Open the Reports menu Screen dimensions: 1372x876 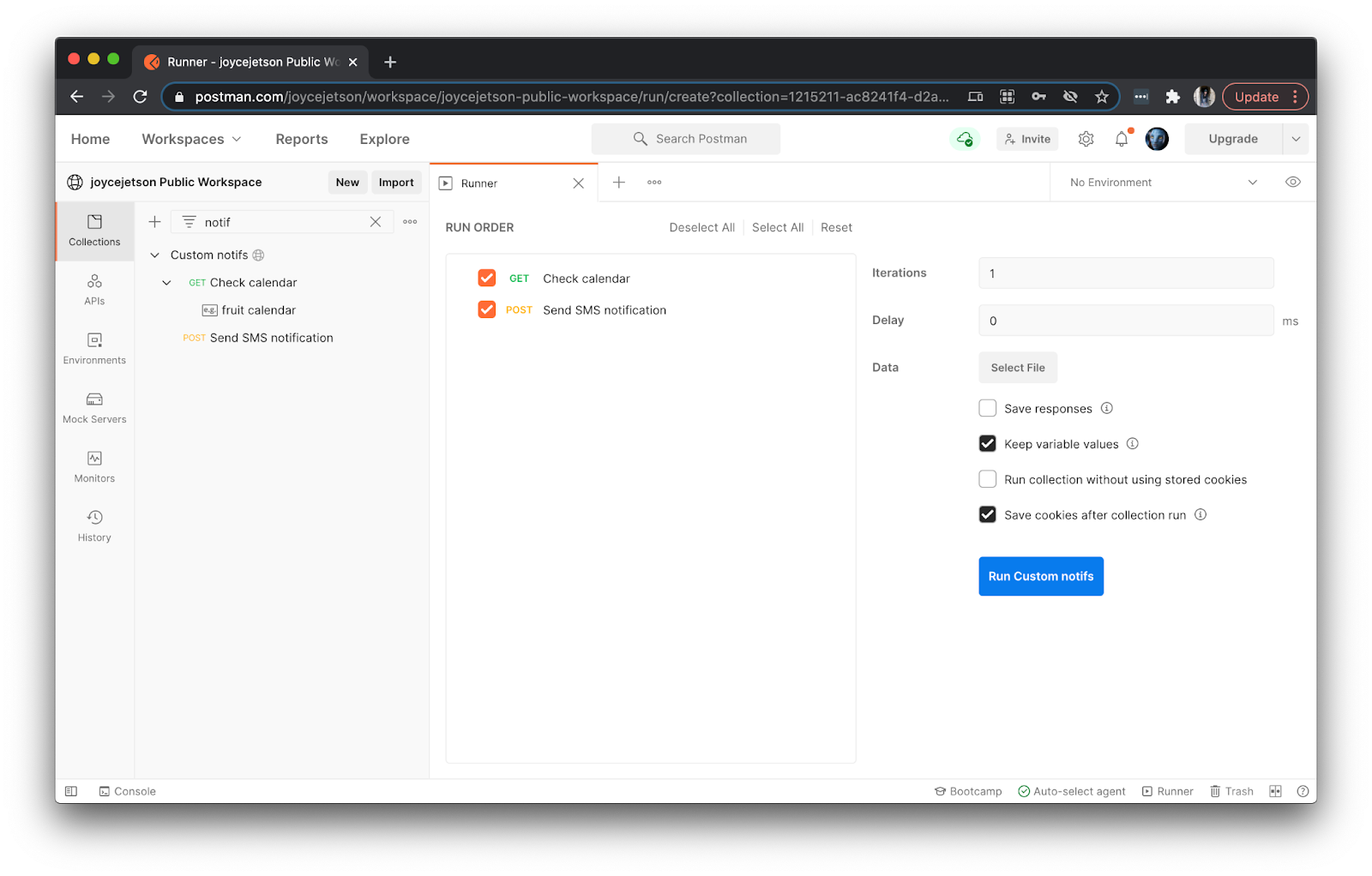pyautogui.click(x=302, y=139)
